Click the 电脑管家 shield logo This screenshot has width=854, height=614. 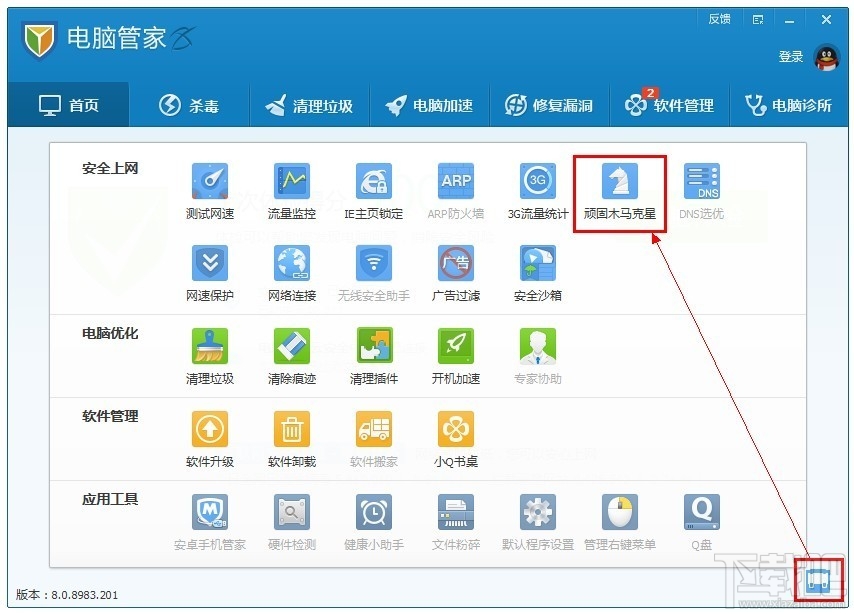click(39, 39)
